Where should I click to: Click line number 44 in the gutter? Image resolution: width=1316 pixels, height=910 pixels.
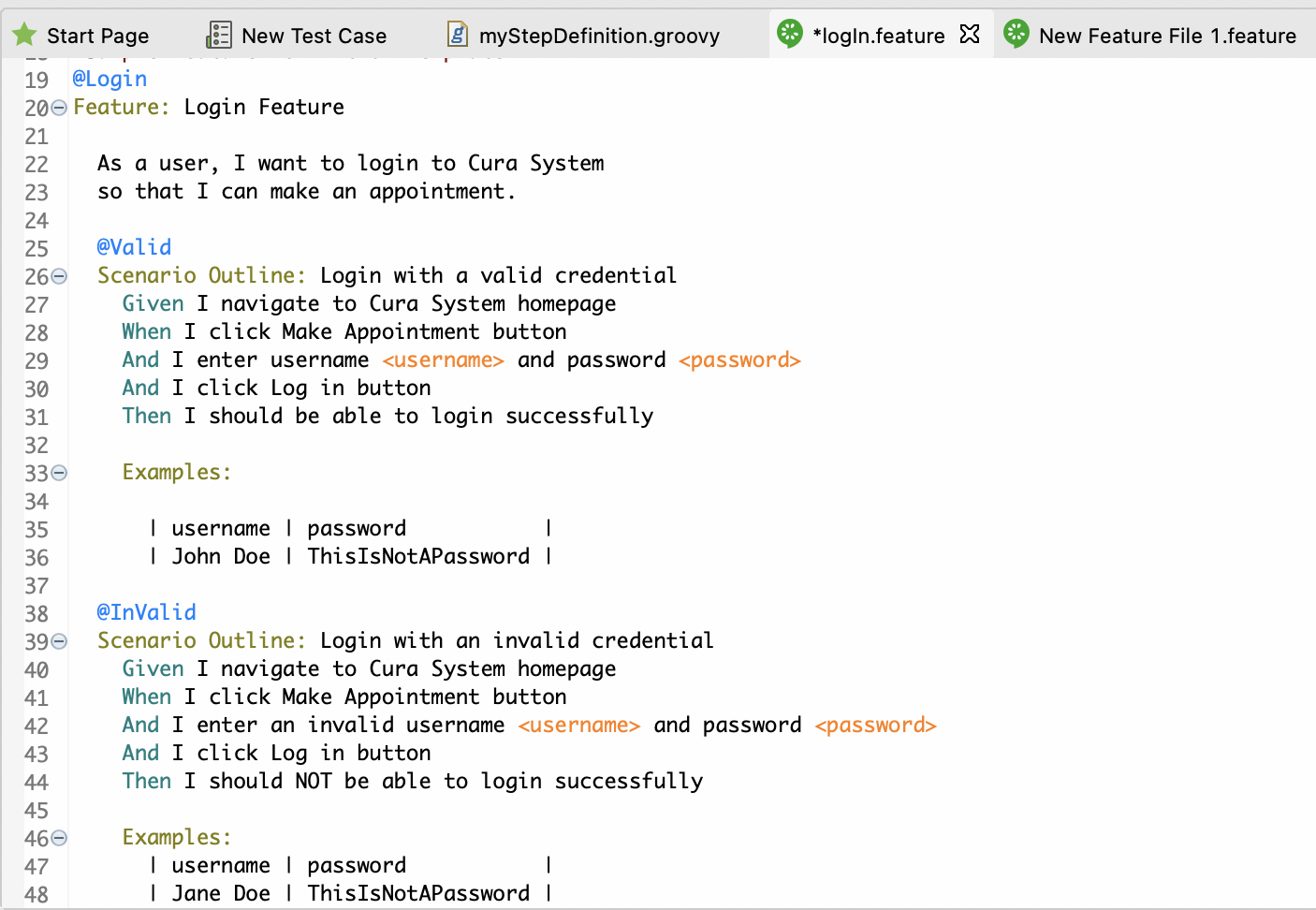(37, 781)
